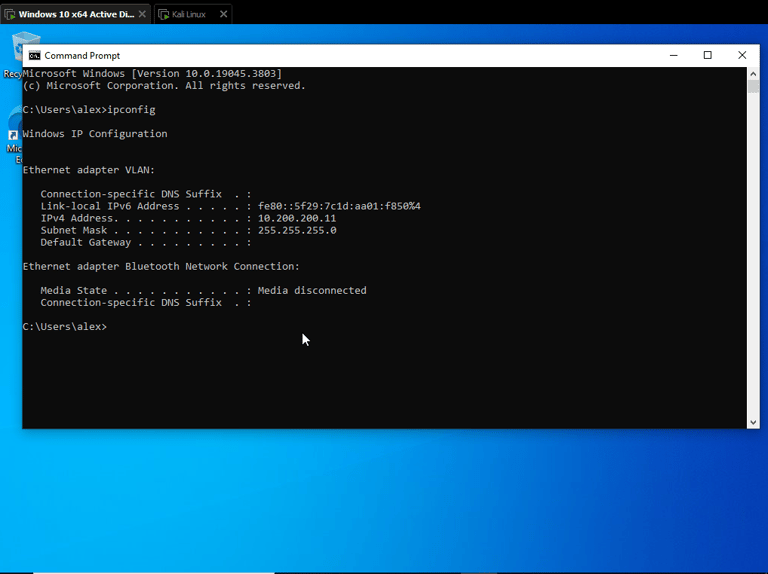Click the IPv4 address 10.200.200.11
768x574 pixels.
pyautogui.click(x=297, y=218)
